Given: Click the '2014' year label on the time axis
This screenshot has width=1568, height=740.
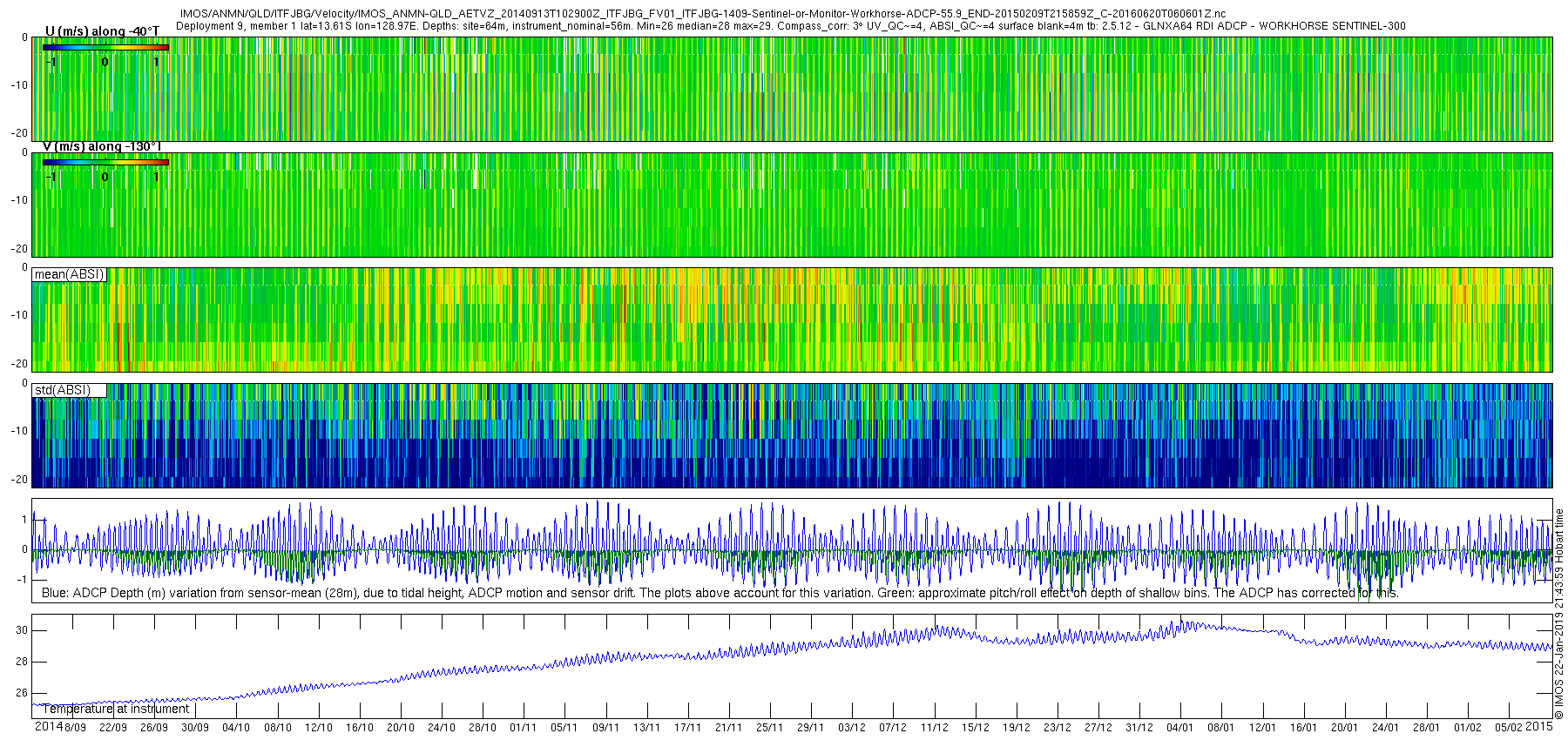Looking at the screenshot, I should coord(48,726).
